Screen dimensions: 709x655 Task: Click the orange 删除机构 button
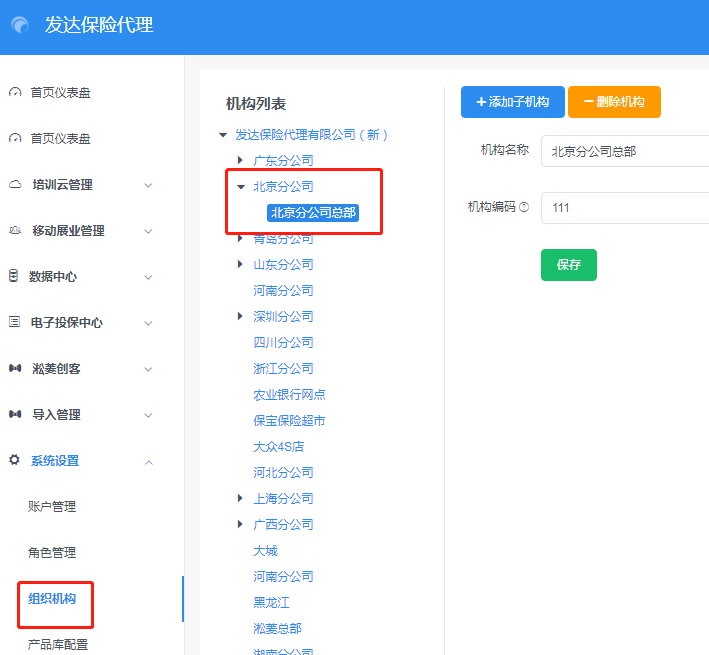(x=614, y=102)
